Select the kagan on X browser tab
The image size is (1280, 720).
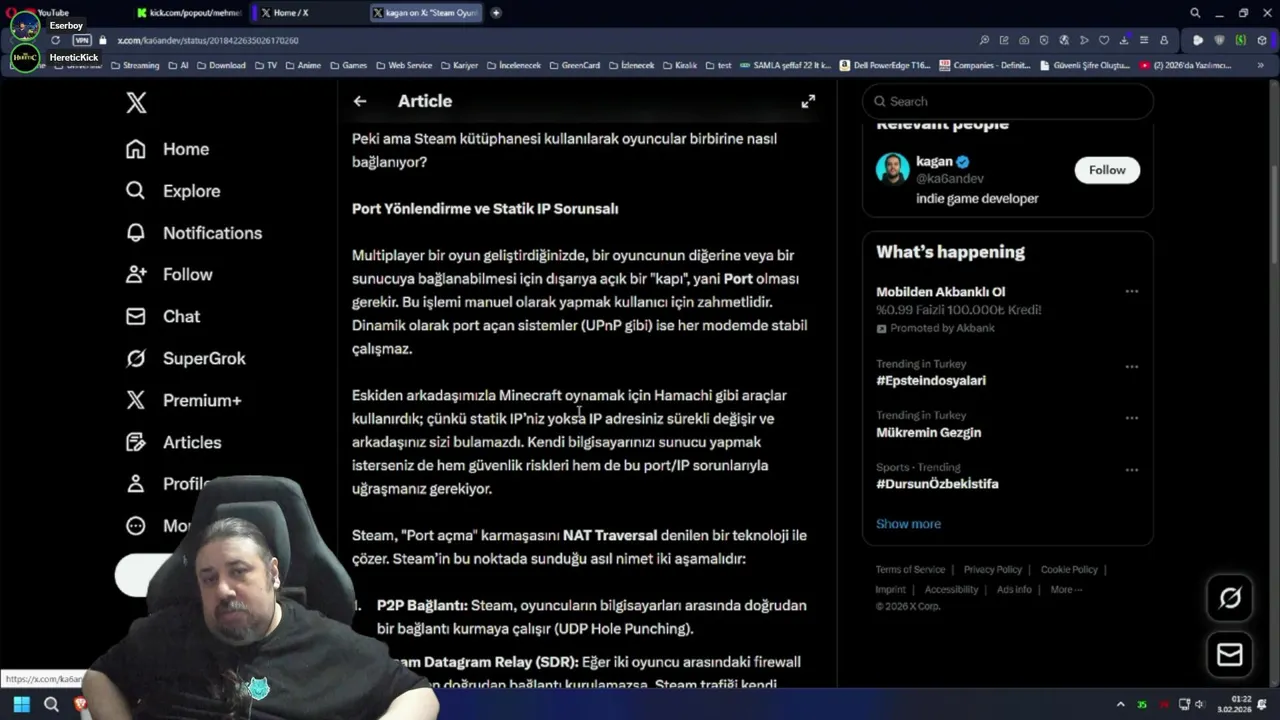click(x=424, y=13)
